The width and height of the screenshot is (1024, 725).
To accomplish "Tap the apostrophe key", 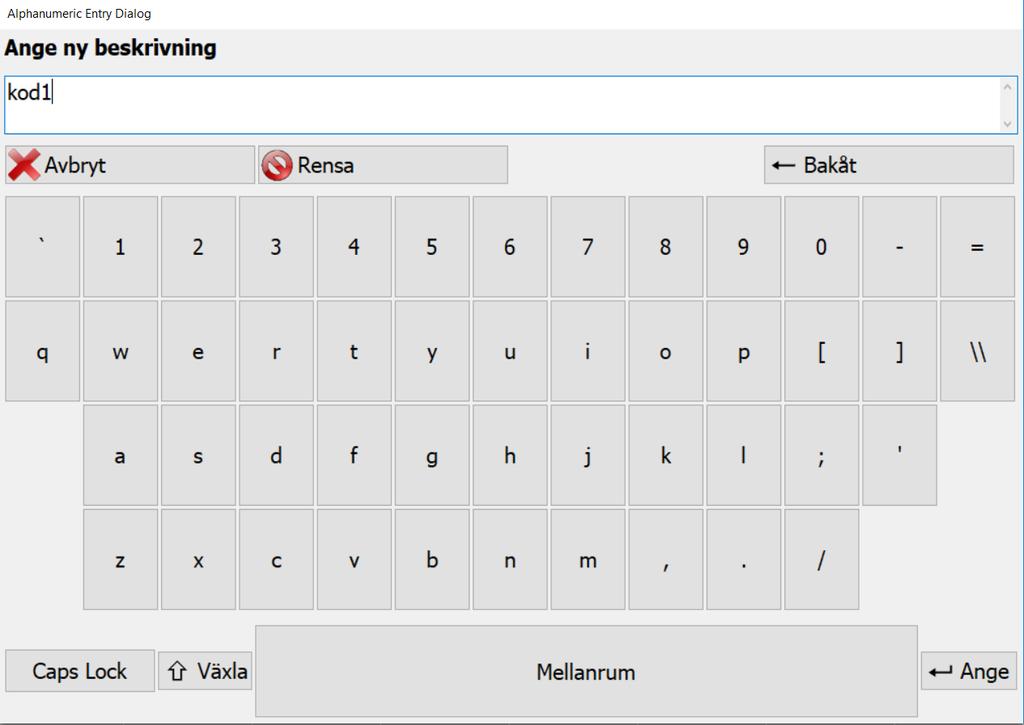I will click(x=899, y=456).
